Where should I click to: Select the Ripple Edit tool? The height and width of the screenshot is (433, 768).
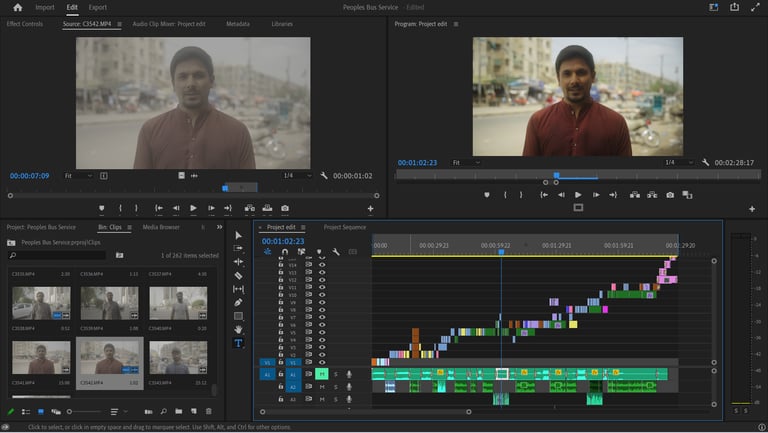point(238,262)
